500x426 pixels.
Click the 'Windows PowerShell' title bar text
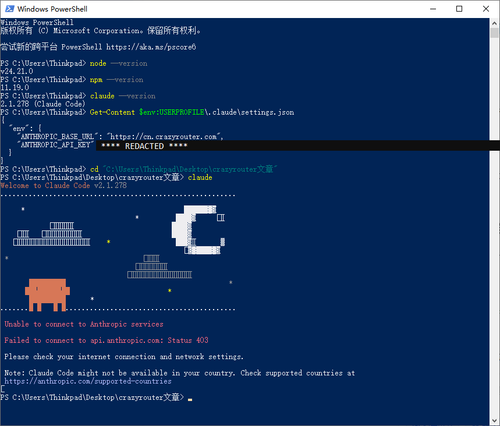click(52, 9)
